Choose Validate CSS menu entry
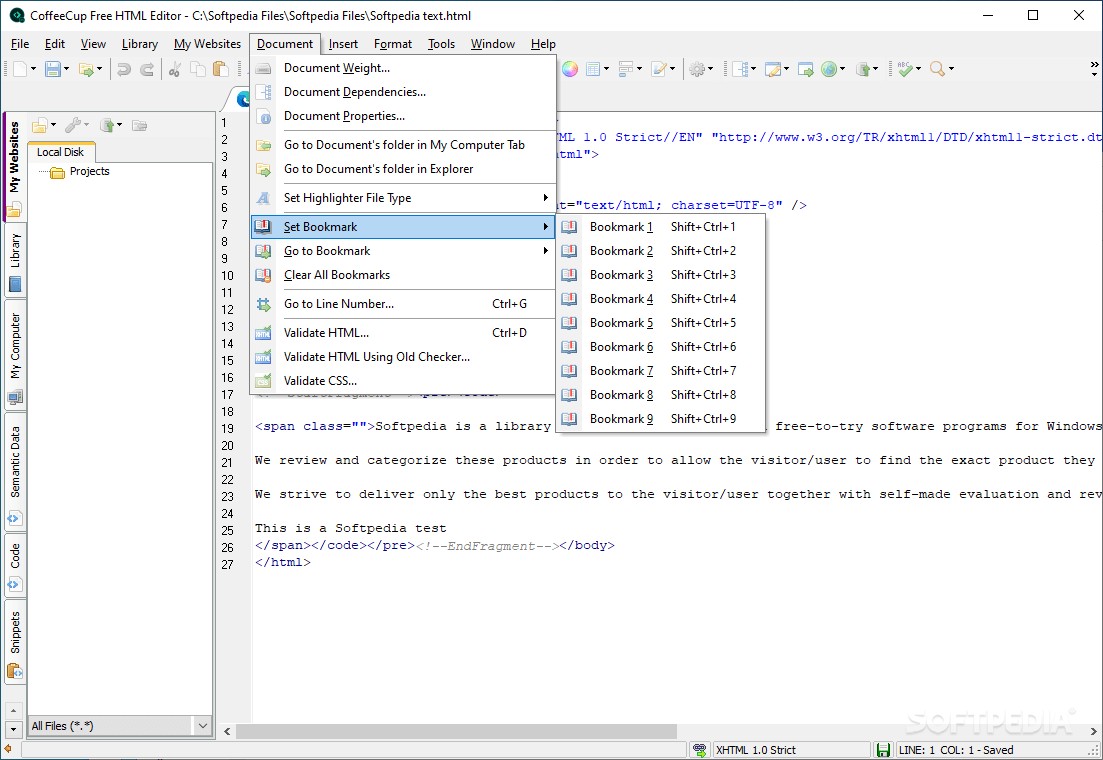This screenshot has width=1103, height=760. coord(403,381)
